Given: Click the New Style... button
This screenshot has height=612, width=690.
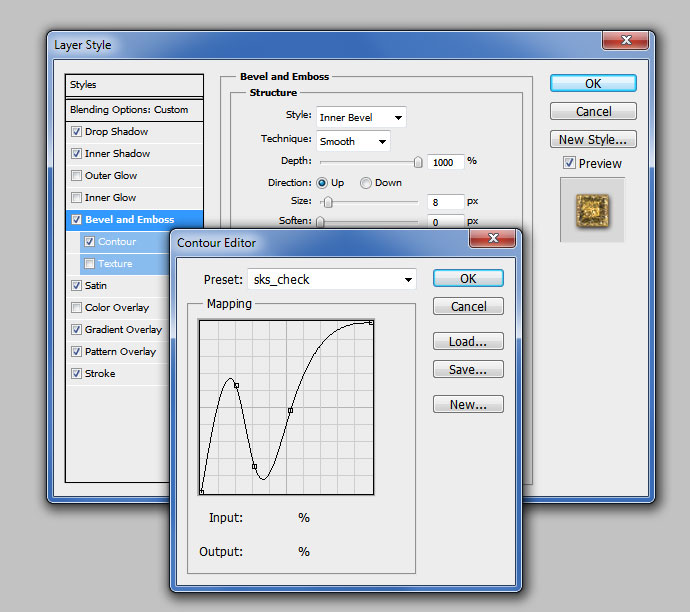Looking at the screenshot, I should (x=593, y=140).
